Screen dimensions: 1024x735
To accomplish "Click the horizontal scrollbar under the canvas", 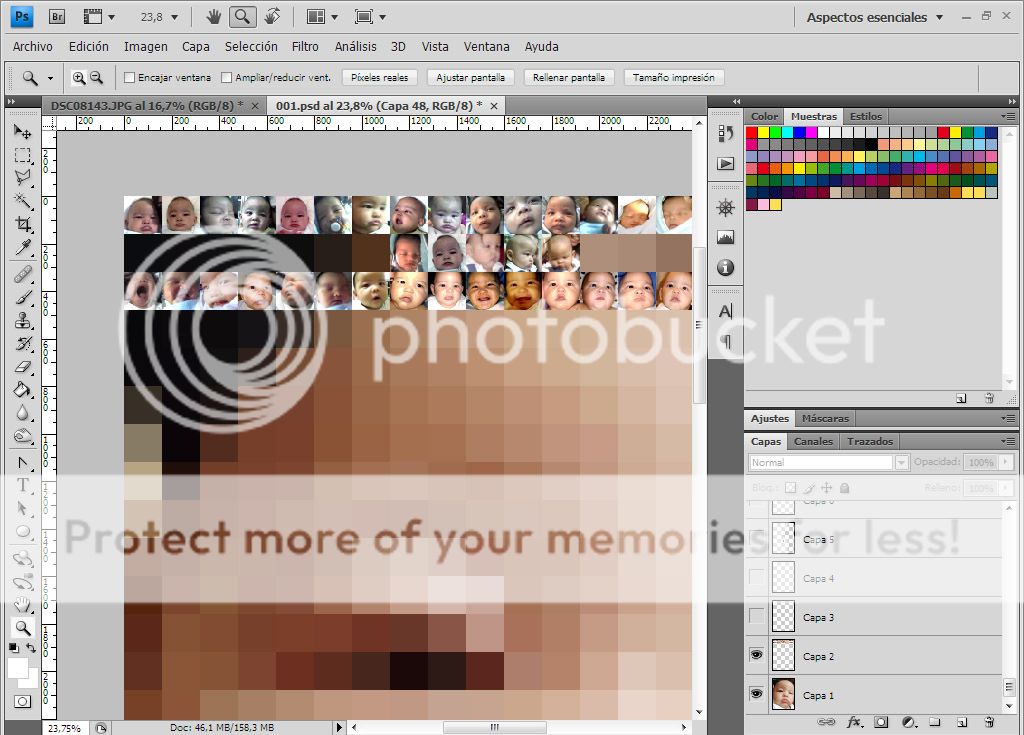I will (494, 727).
